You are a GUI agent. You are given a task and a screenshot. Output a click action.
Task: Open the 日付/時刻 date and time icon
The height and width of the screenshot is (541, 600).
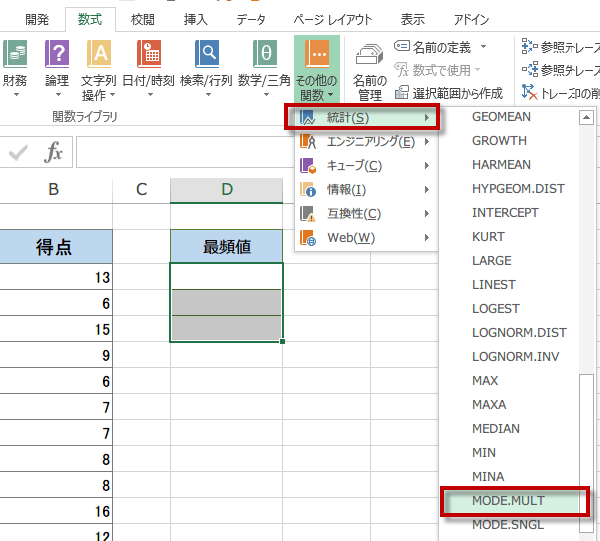(x=148, y=54)
